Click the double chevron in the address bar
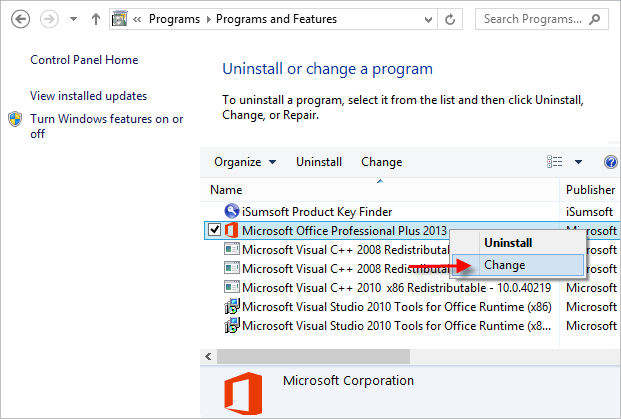This screenshot has height=419, width=621. pos(137,19)
